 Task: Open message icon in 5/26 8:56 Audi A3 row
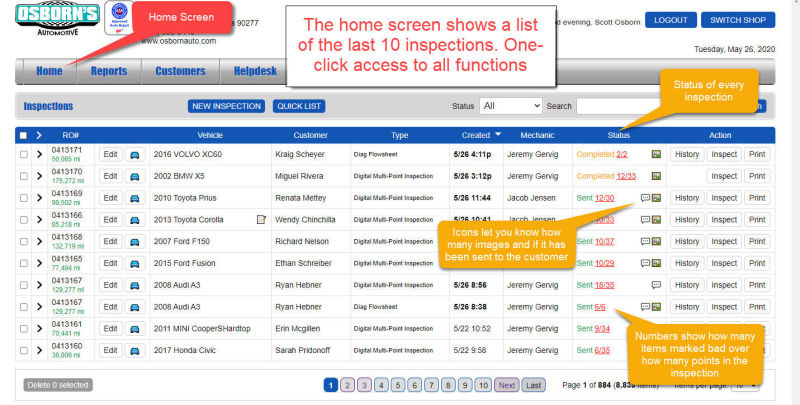[x=656, y=285]
